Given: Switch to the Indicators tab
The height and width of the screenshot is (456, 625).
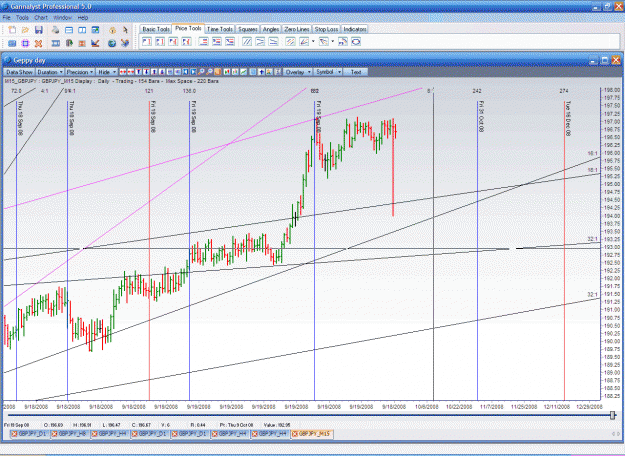Looking at the screenshot, I should [x=355, y=29].
